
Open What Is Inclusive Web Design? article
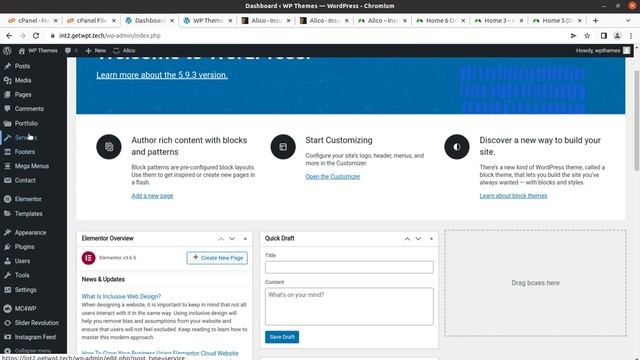click(x=121, y=297)
